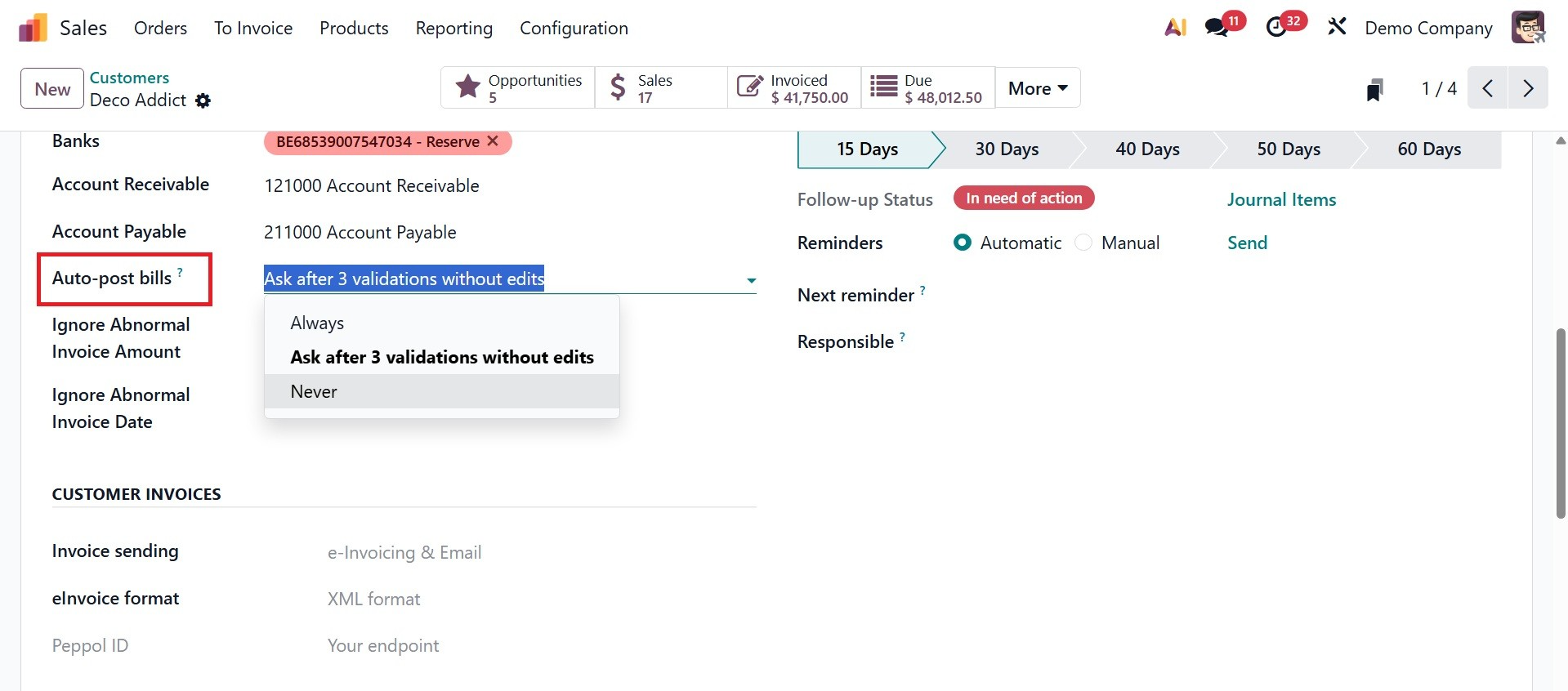Open the Reporting menu
1568x691 pixels.
click(x=453, y=28)
